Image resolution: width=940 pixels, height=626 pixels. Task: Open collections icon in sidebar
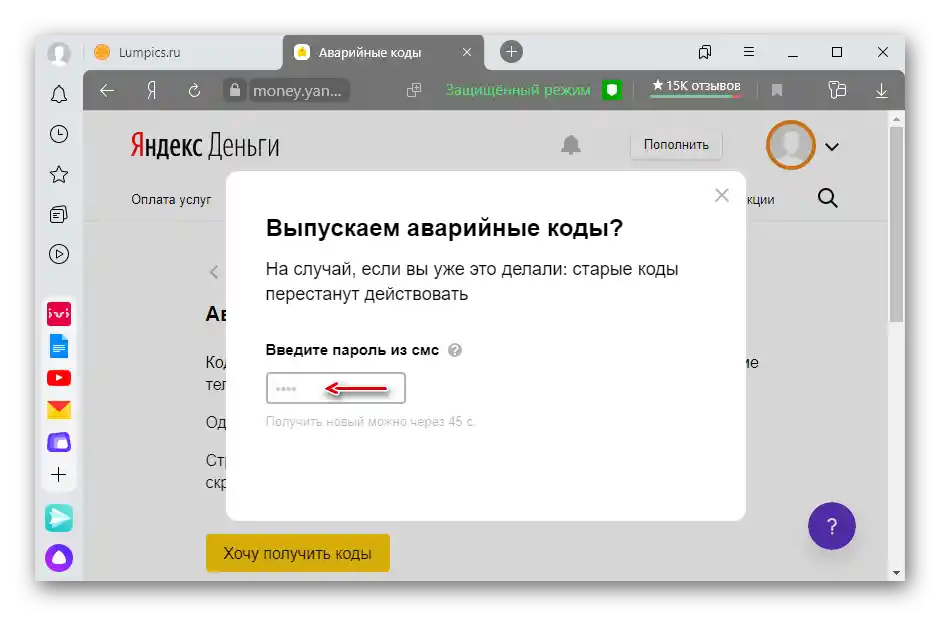point(59,215)
